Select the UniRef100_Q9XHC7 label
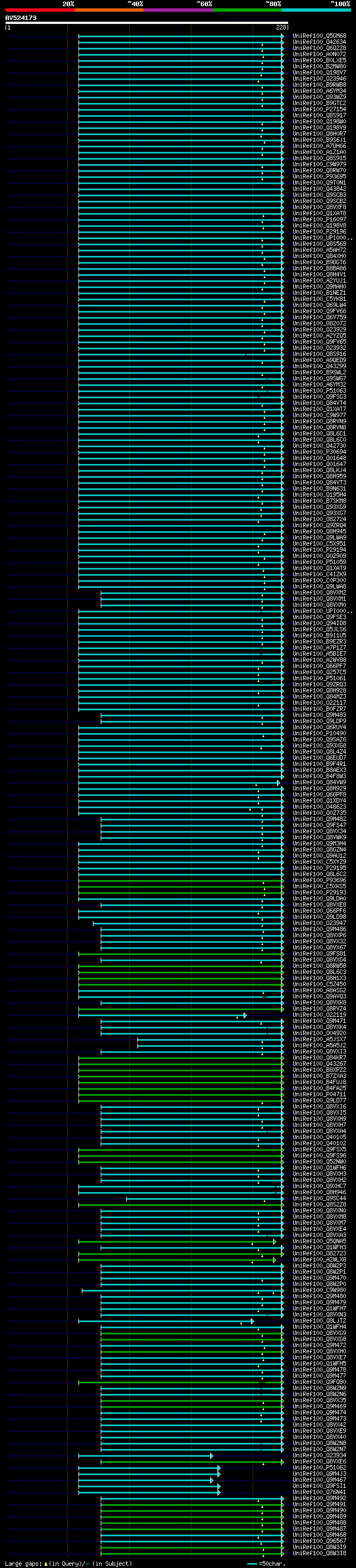This screenshot has width=356, height=1568. coord(319,1186)
